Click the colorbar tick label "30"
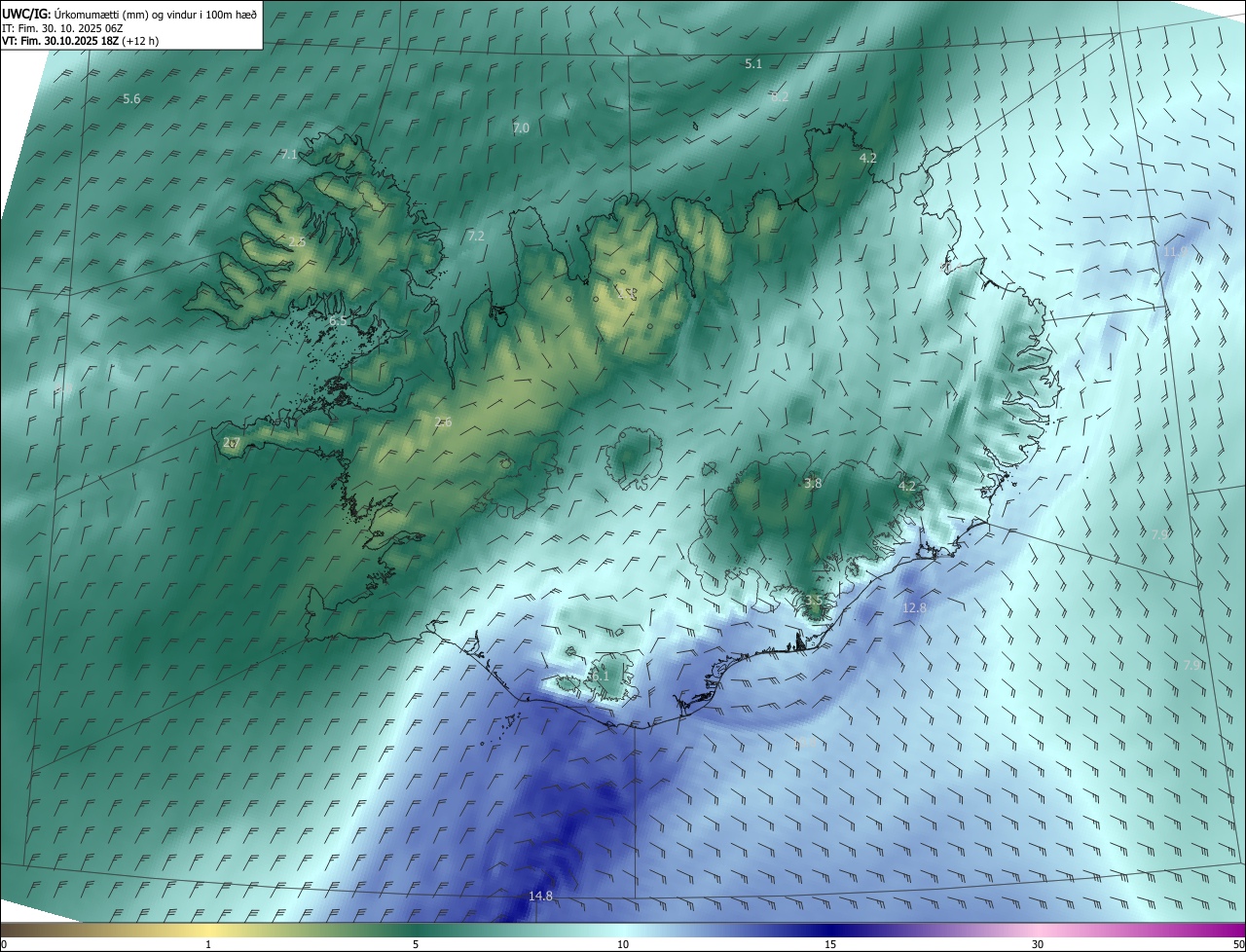Screen dimensions: 1246x952 pyautogui.click(x=1038, y=944)
